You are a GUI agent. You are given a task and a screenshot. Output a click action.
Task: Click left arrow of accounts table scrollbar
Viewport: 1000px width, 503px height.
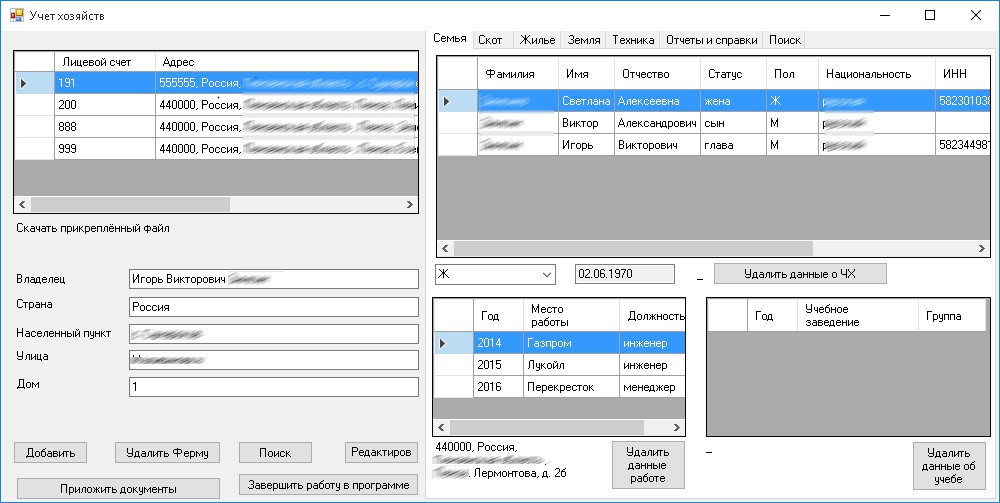[x=22, y=205]
